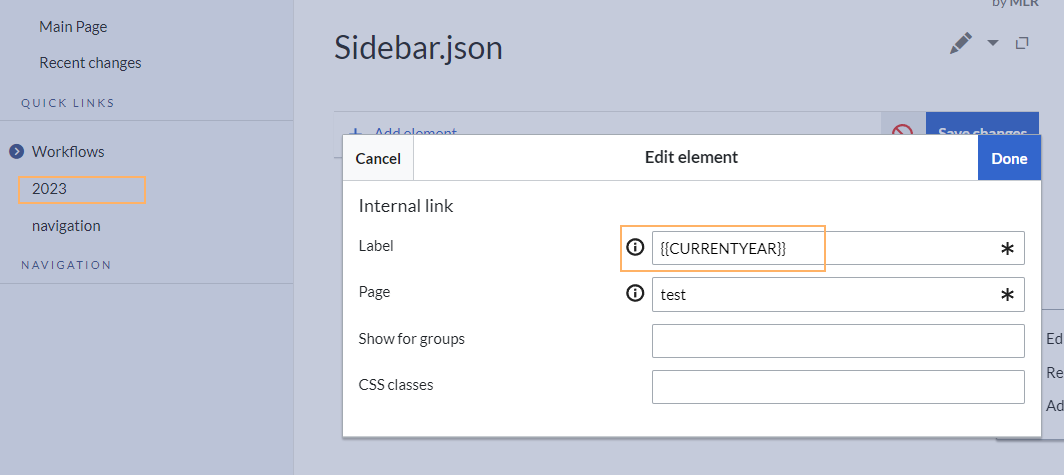The height and width of the screenshot is (475, 1064).
Task: Open the 2023 quick link
Action: tap(49, 189)
